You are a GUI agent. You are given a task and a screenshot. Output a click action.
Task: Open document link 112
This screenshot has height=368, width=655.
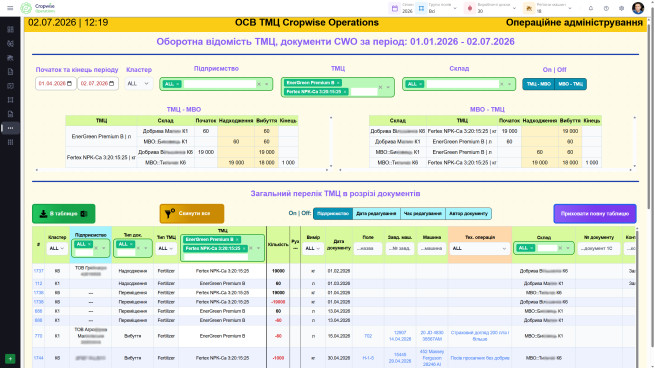point(38,283)
